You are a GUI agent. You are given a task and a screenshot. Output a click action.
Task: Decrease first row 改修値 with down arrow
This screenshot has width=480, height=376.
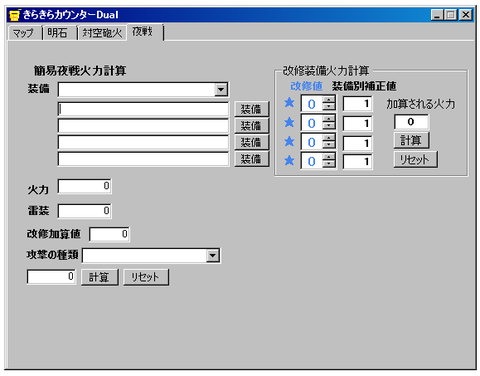(329, 107)
